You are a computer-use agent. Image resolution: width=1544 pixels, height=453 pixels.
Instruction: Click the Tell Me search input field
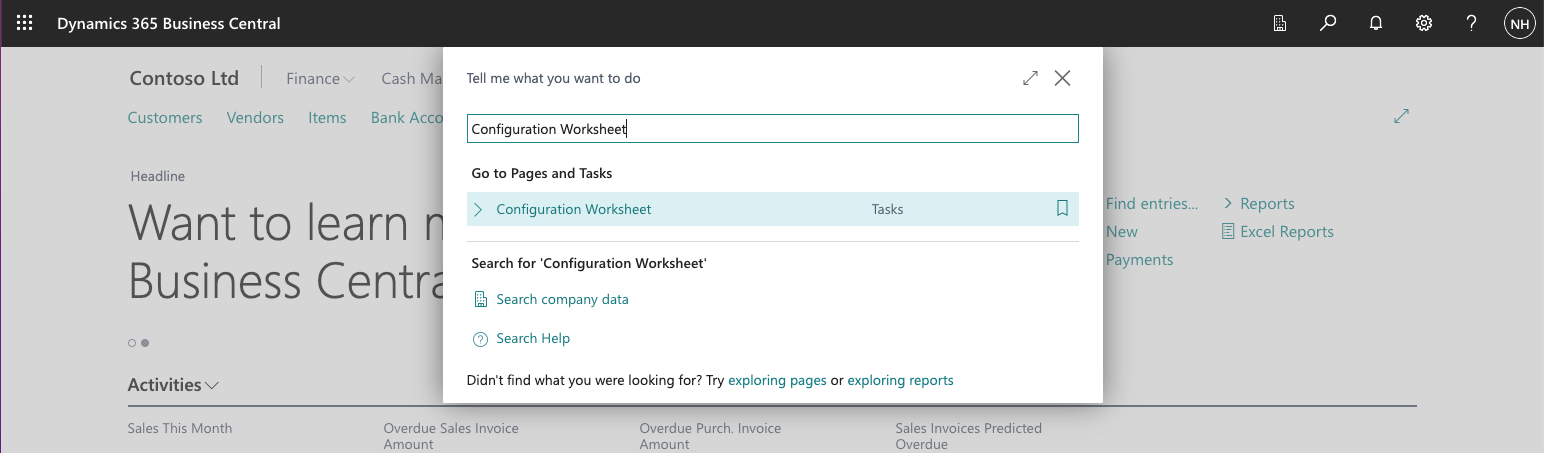tap(772, 129)
